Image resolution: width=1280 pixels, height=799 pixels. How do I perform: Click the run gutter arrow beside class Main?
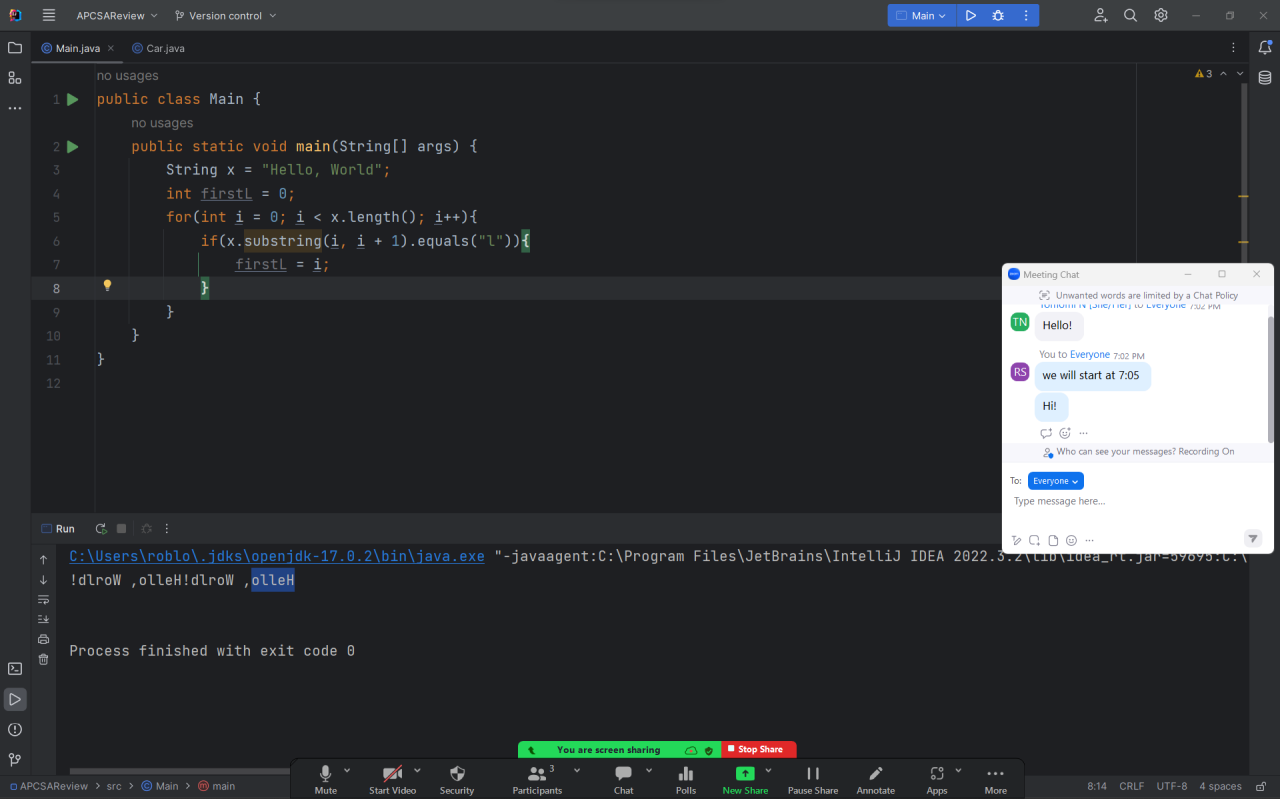pyautogui.click(x=73, y=99)
